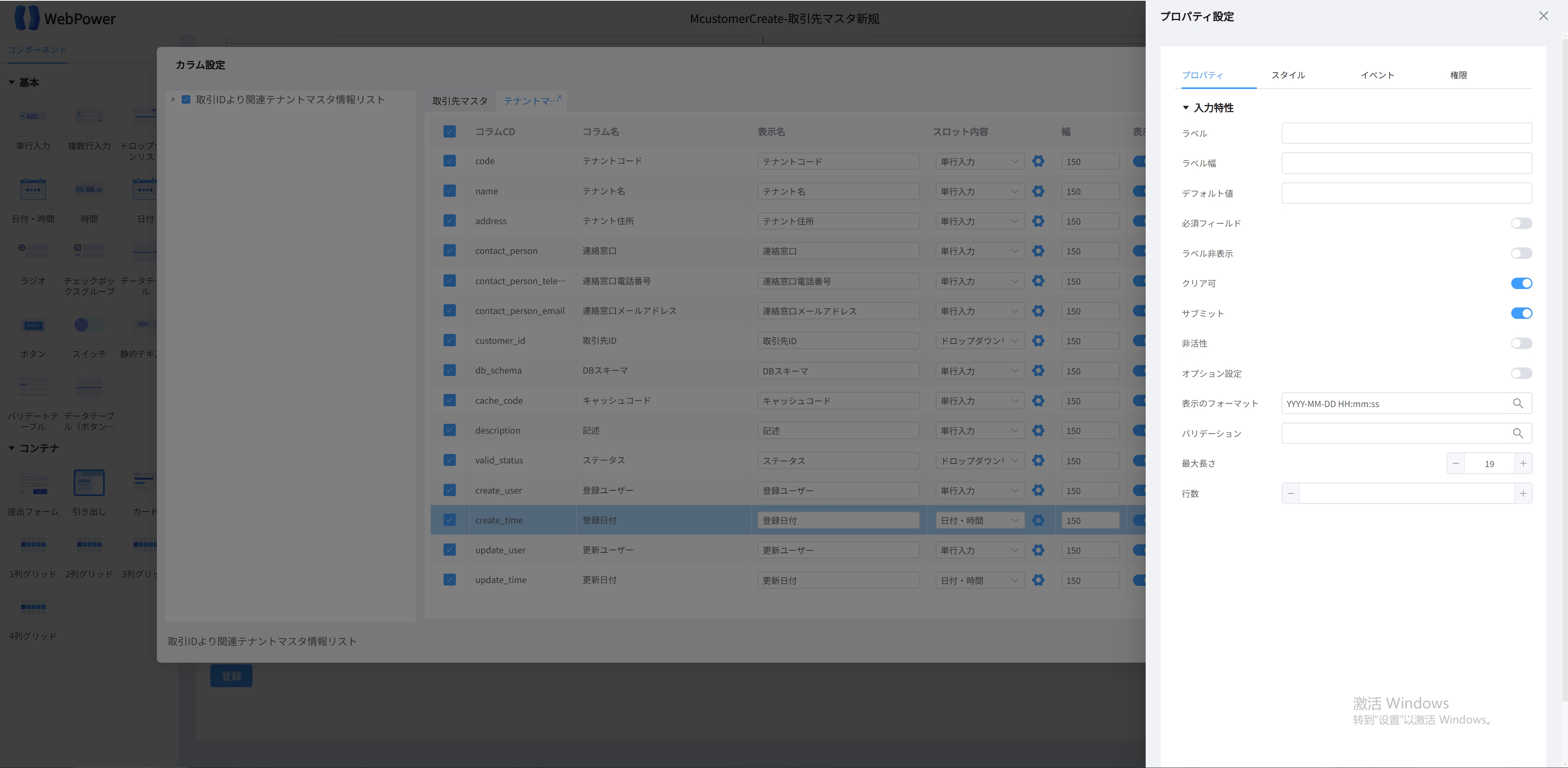Expand 取引IDより関連テナントマスタ情報リスト tree node
1568x768 pixels.
(173, 99)
